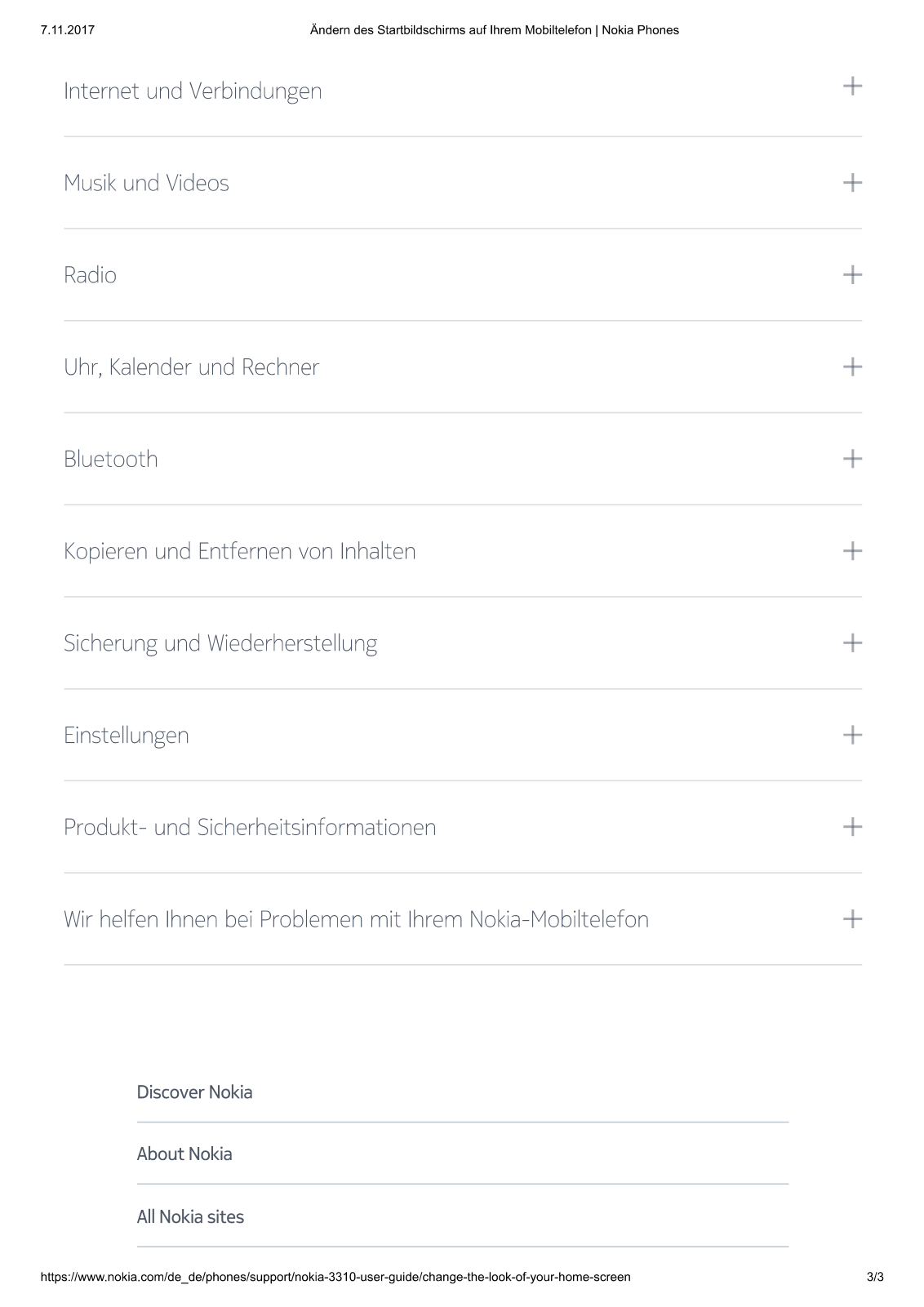Expand Kopieren und Entfernen von Inhalten heading

(x=240, y=551)
